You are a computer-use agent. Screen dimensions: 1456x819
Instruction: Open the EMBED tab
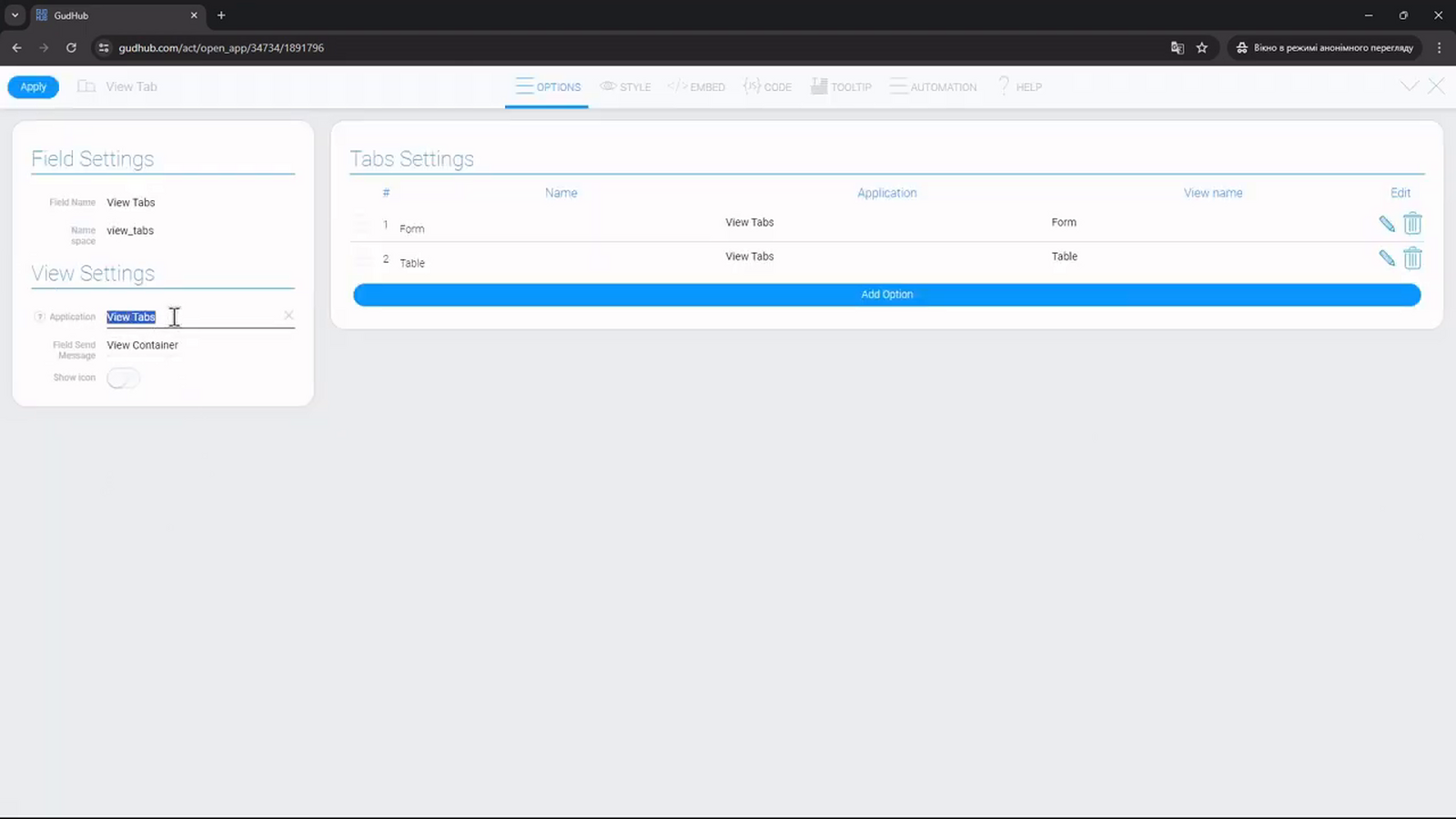point(696,87)
